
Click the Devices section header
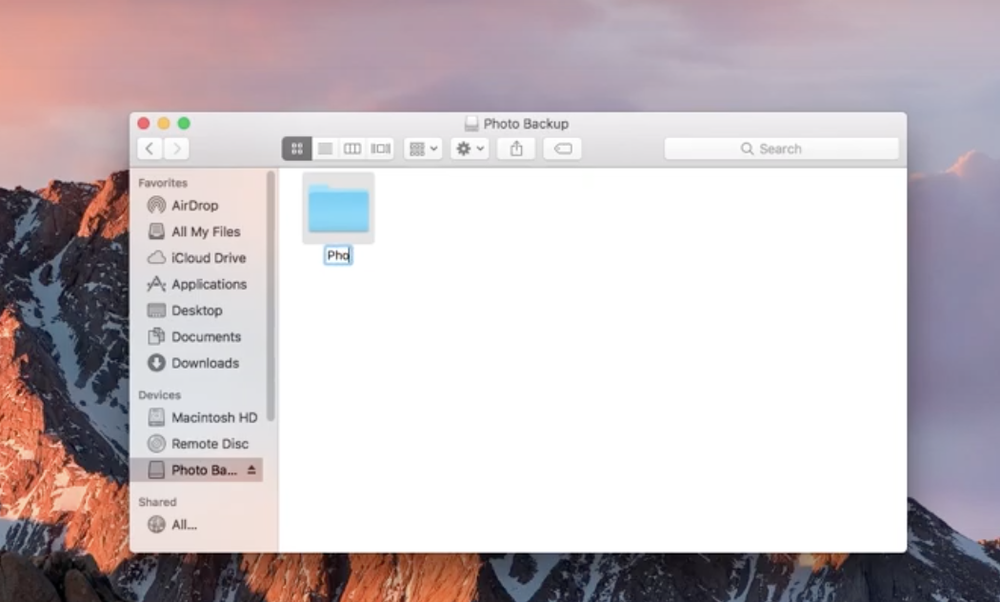tap(159, 395)
